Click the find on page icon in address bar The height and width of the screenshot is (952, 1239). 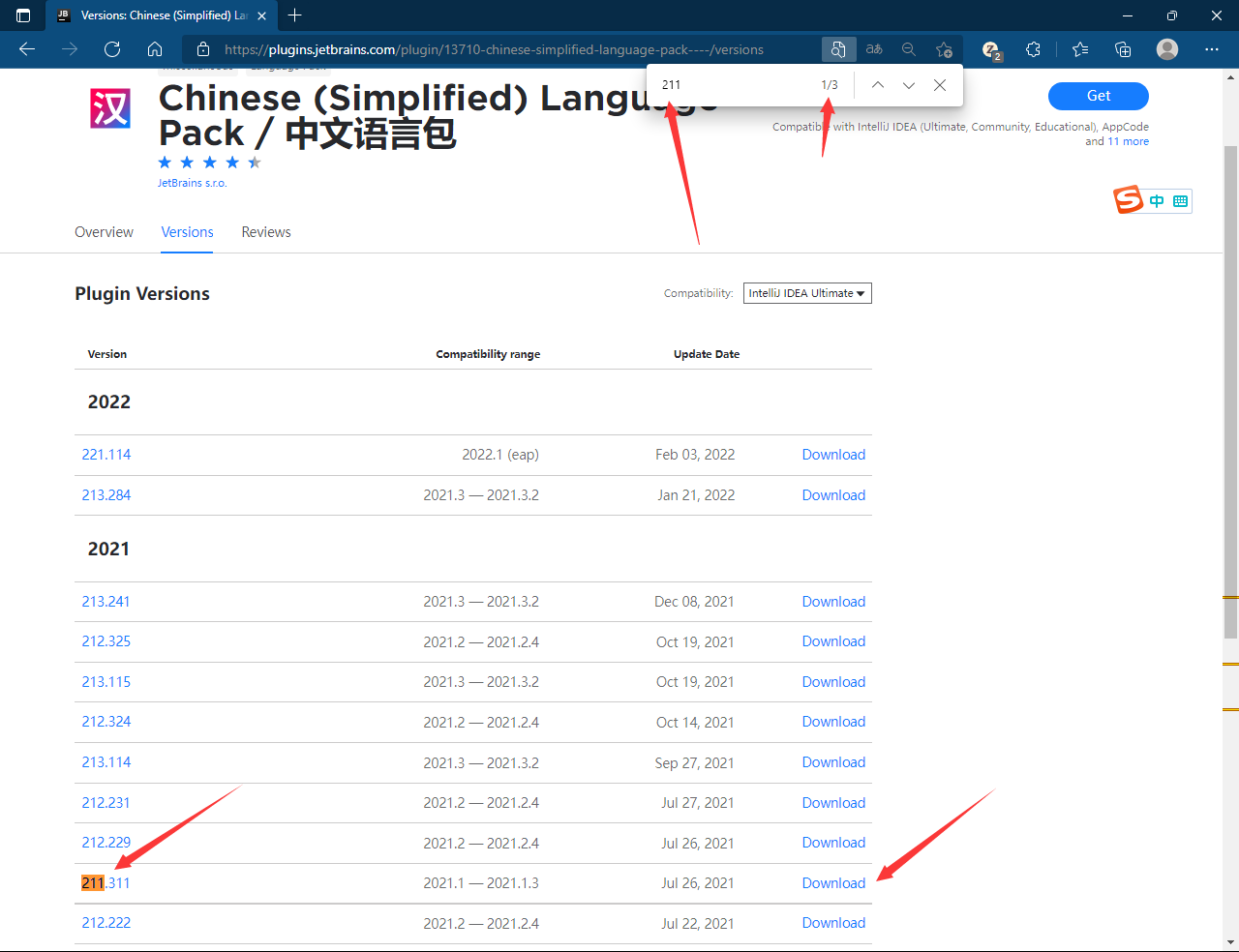[838, 49]
